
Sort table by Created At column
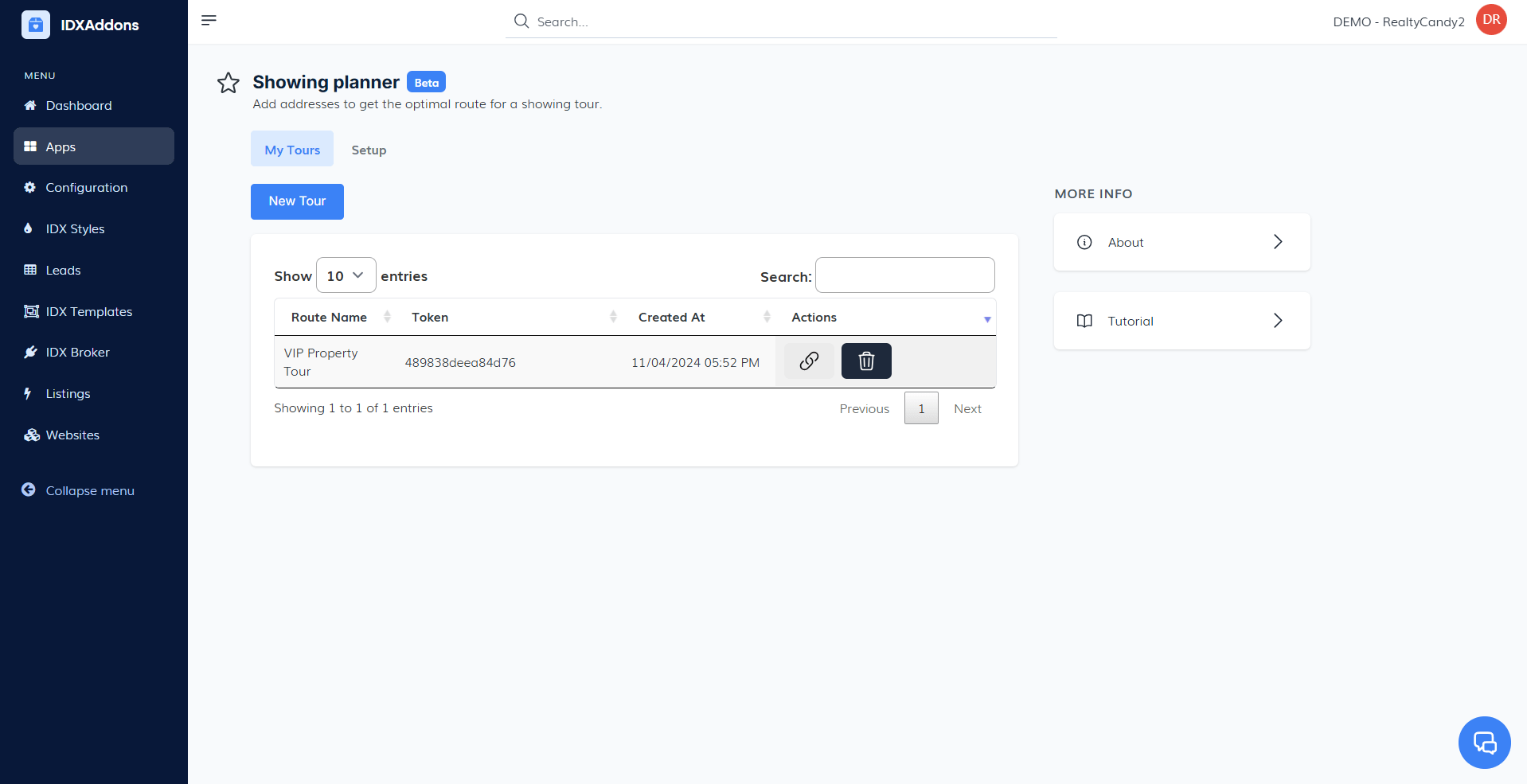point(671,317)
